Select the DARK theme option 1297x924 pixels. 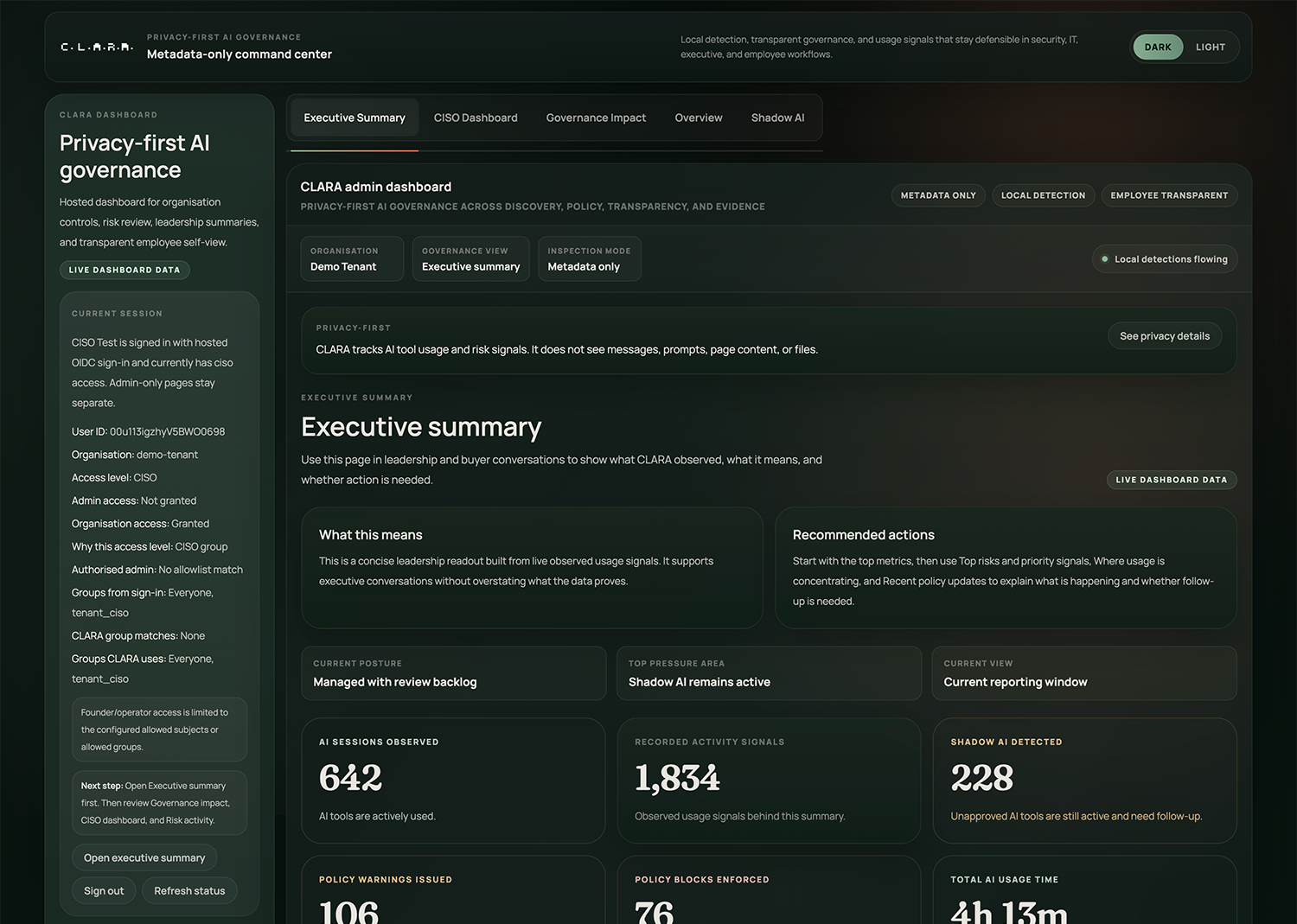pyautogui.click(x=1158, y=47)
